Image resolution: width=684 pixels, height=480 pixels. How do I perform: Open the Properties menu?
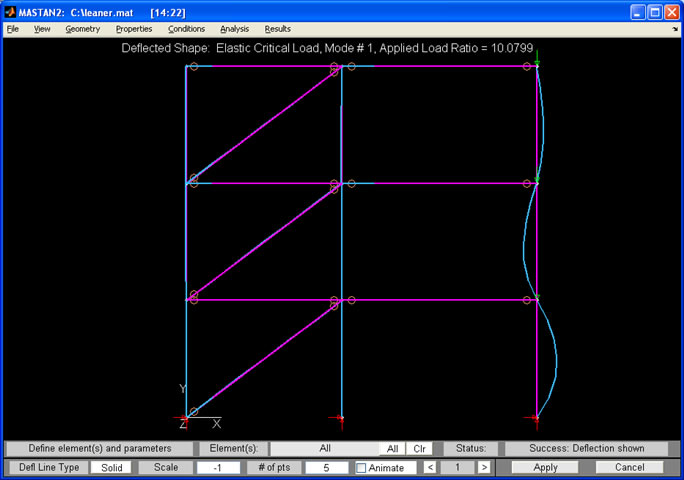coord(134,29)
